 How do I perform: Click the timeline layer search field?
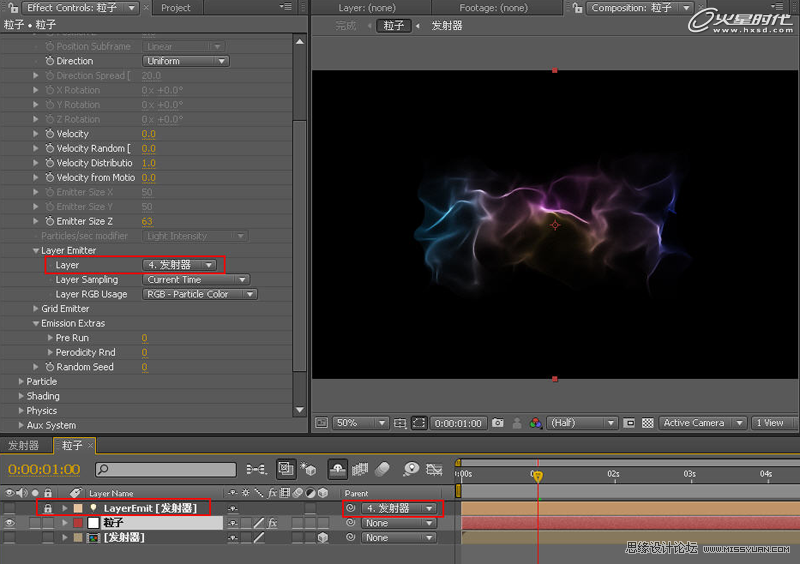(166, 469)
